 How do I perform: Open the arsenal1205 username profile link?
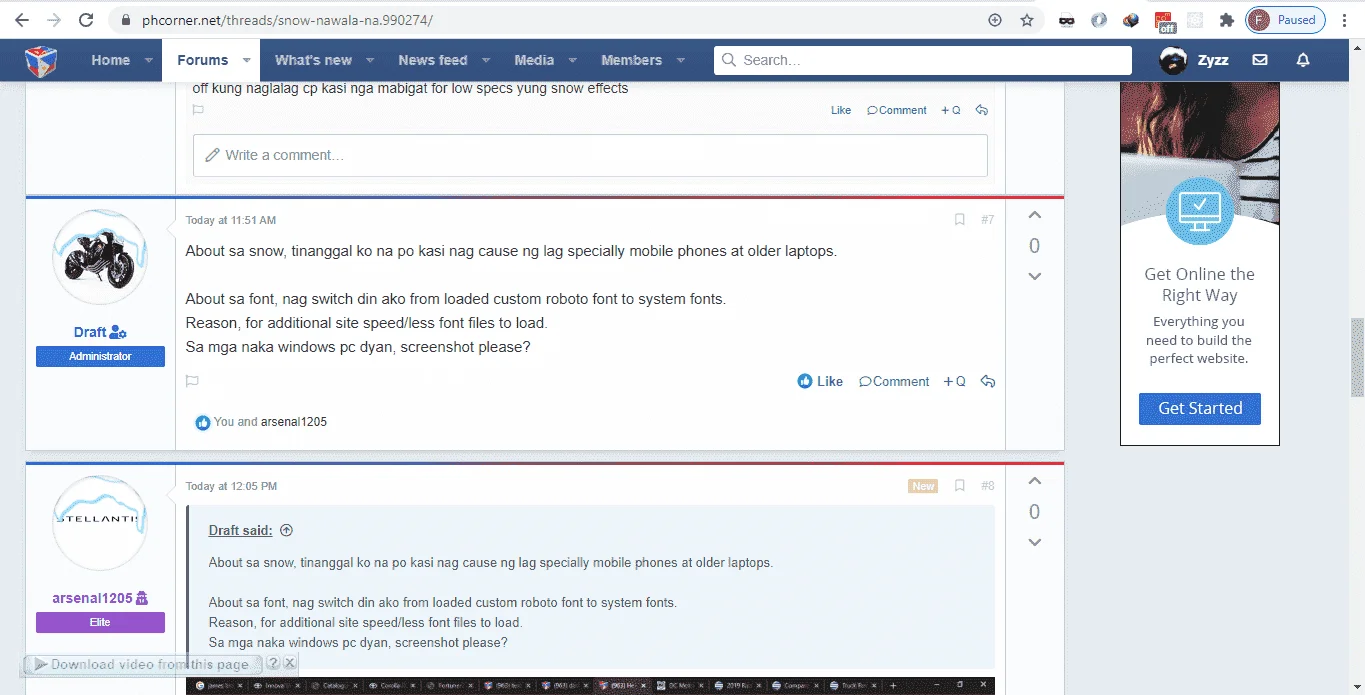92,598
